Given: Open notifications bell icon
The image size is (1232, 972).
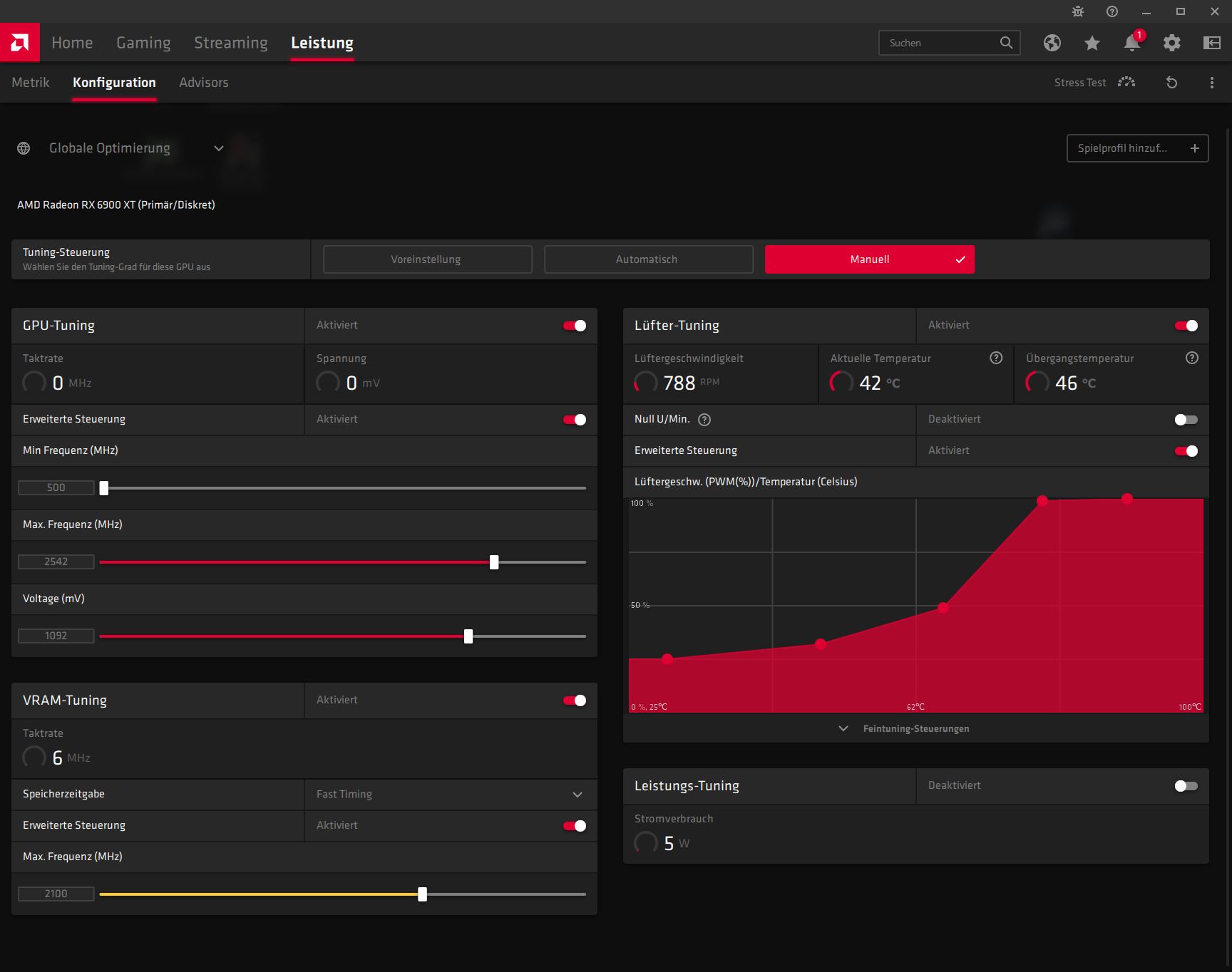Looking at the screenshot, I should pos(1132,43).
